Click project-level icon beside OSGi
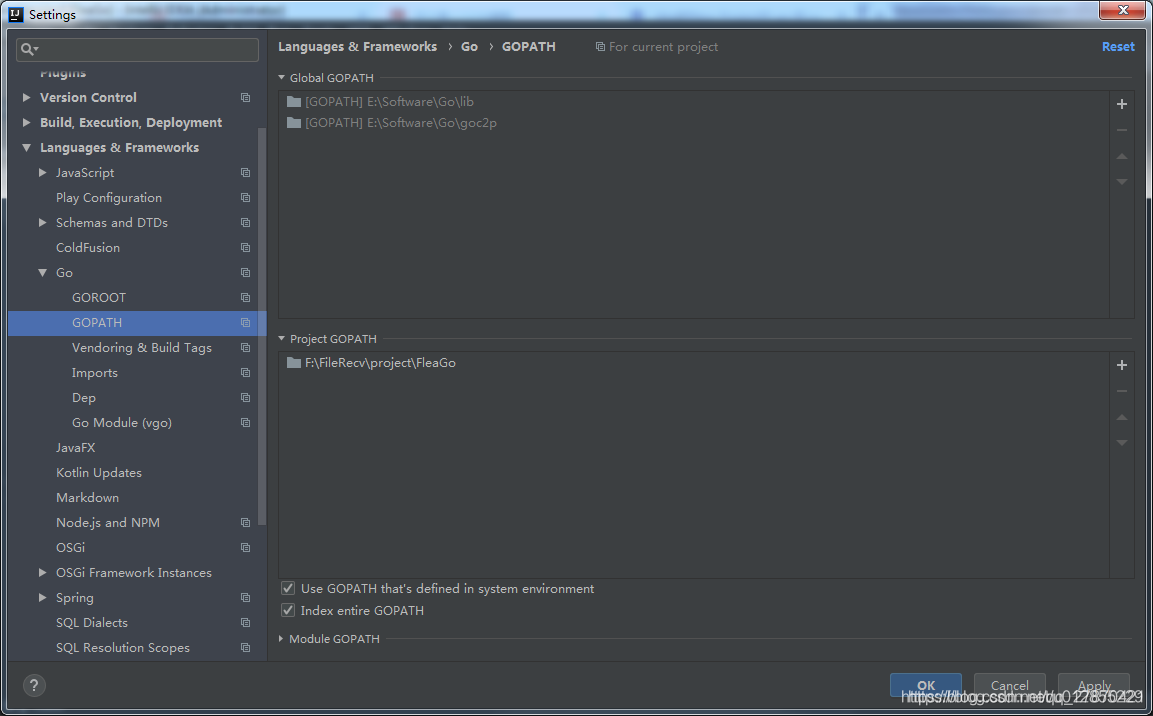1153x716 pixels. pyautogui.click(x=246, y=548)
